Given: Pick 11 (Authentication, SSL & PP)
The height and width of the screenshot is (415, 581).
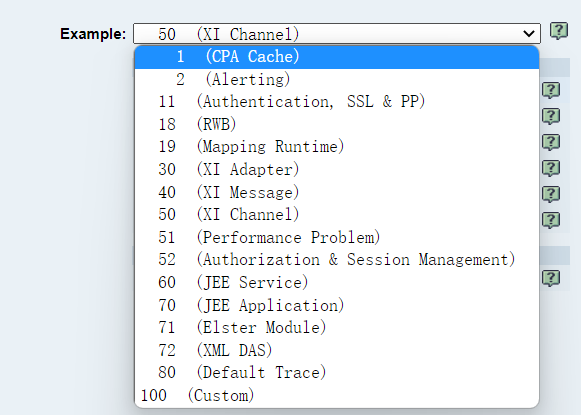Looking at the screenshot, I should (337, 102).
